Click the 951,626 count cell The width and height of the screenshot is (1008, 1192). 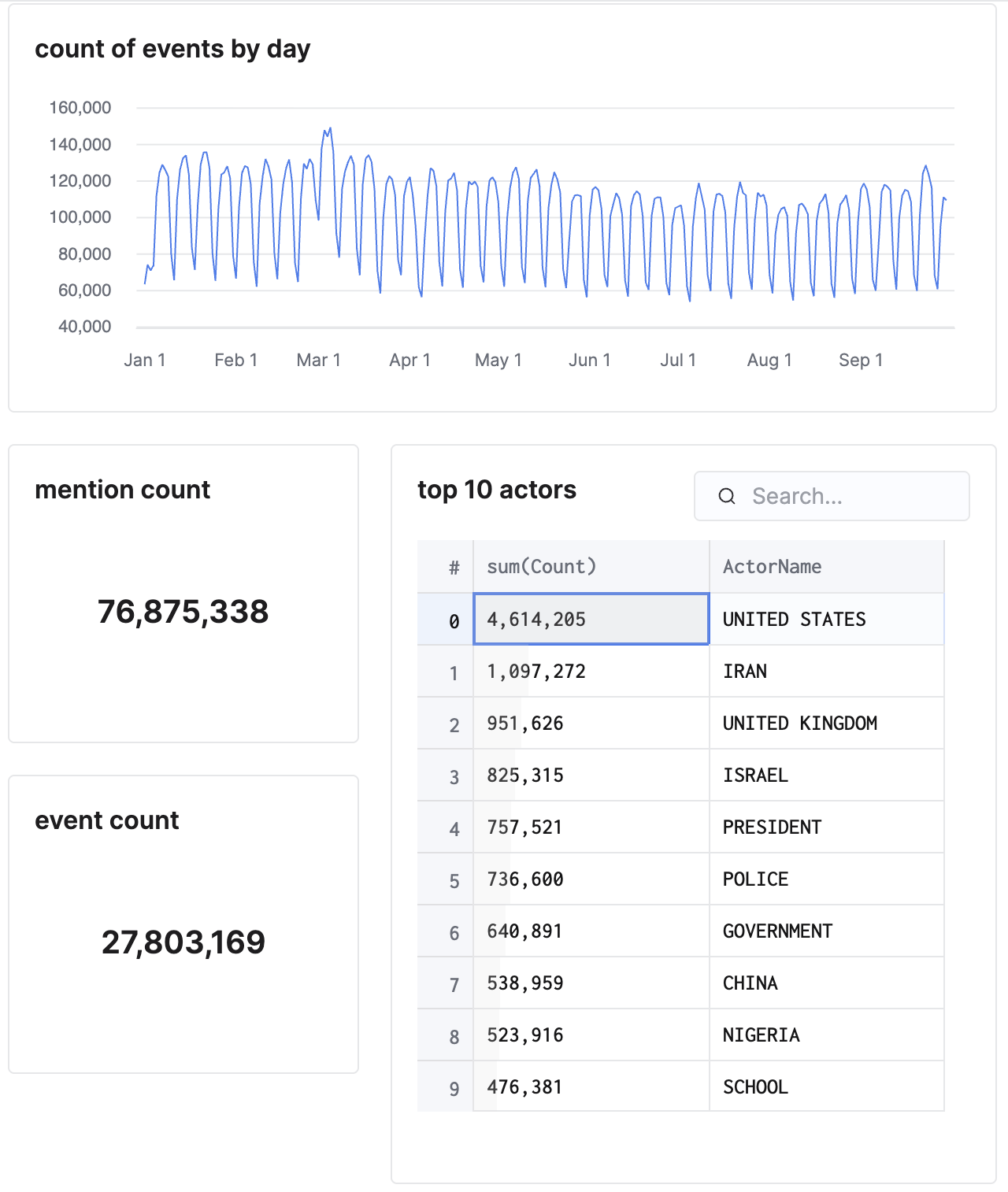(x=591, y=723)
